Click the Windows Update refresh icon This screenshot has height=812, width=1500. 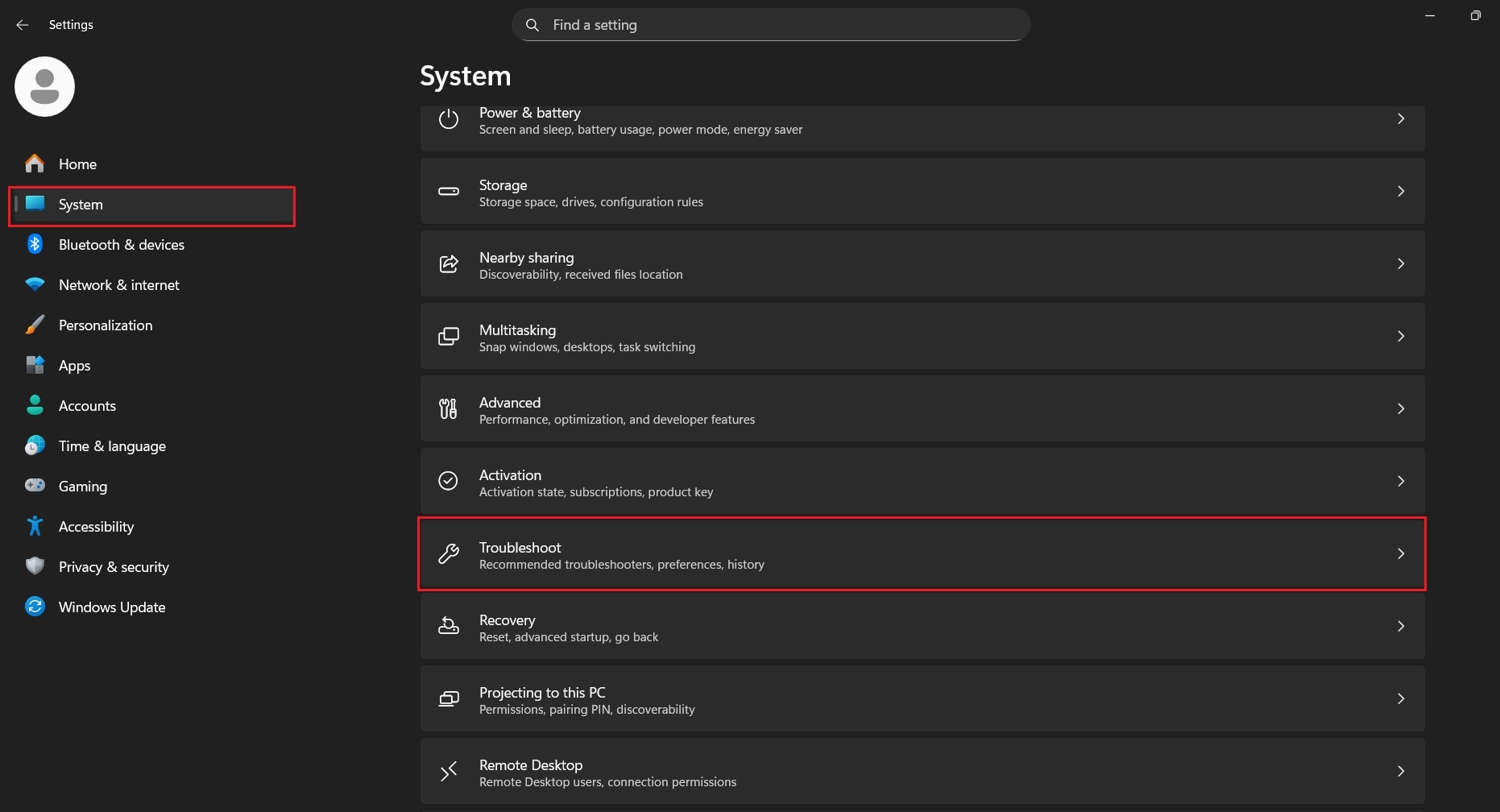point(35,607)
